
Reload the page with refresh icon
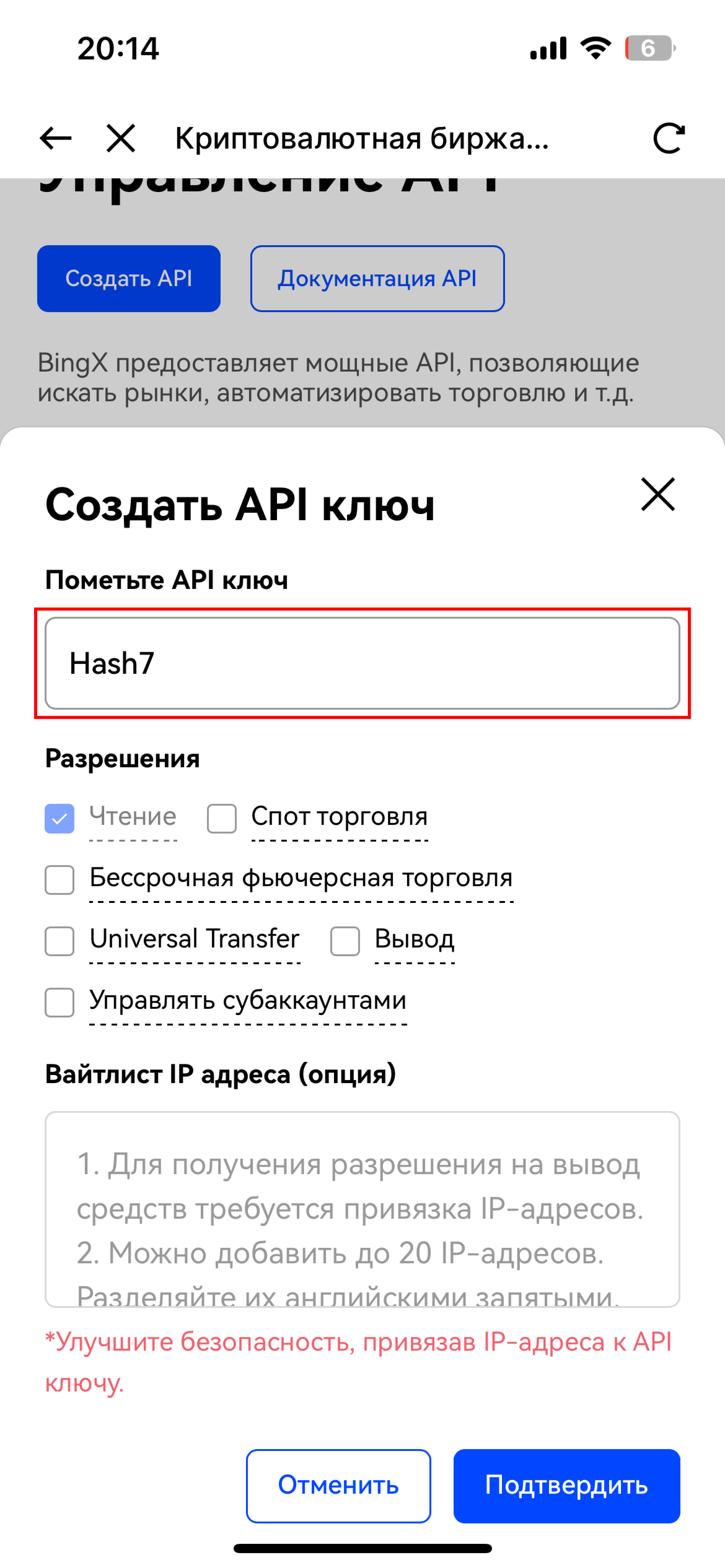click(668, 138)
